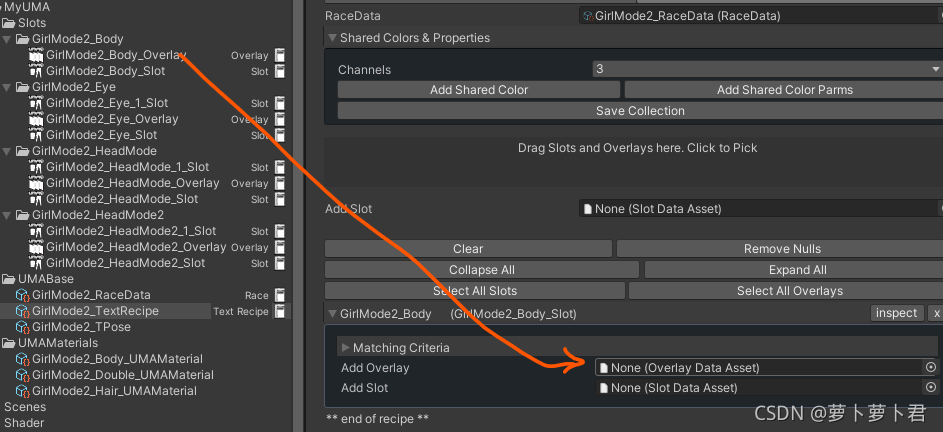
Task: Remove GirlMode2_Body slot with x button
Action: pyautogui.click(x=936, y=313)
